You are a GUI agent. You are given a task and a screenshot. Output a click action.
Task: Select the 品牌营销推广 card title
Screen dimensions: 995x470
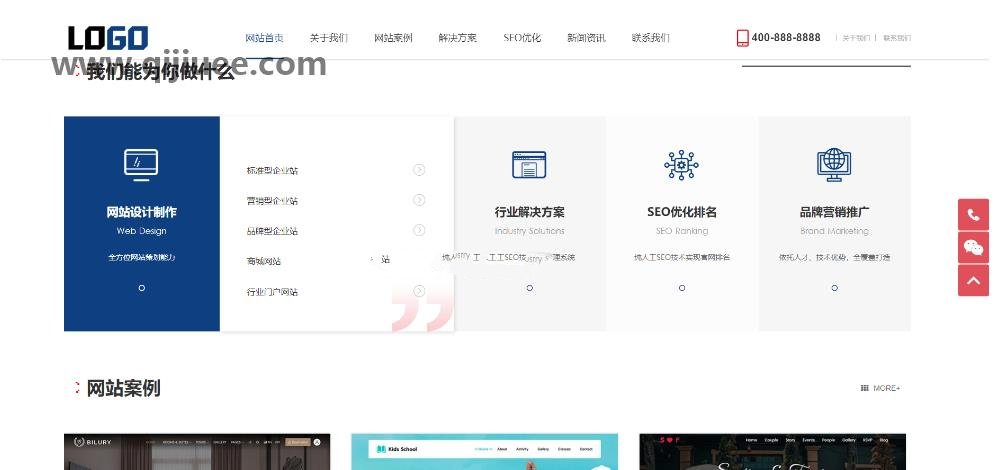(x=834, y=212)
